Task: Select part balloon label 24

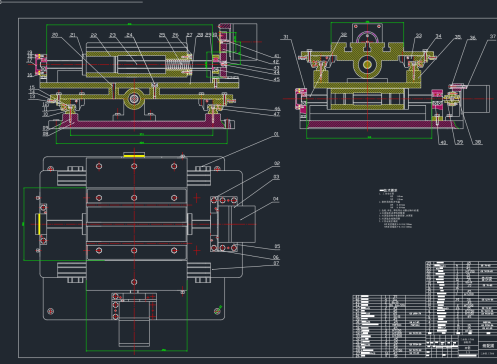Action: tap(129, 35)
